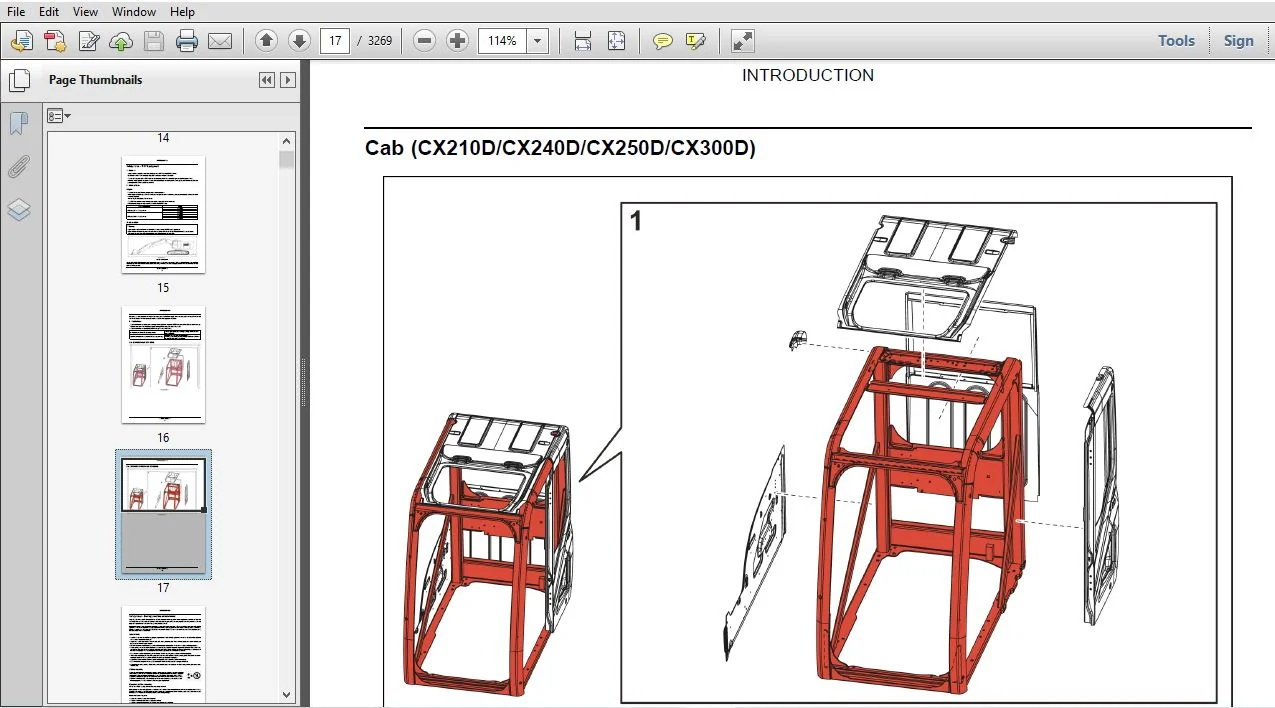Click the Save floppy disk icon
The width and height of the screenshot is (1275, 708).
pyautogui.click(x=154, y=41)
